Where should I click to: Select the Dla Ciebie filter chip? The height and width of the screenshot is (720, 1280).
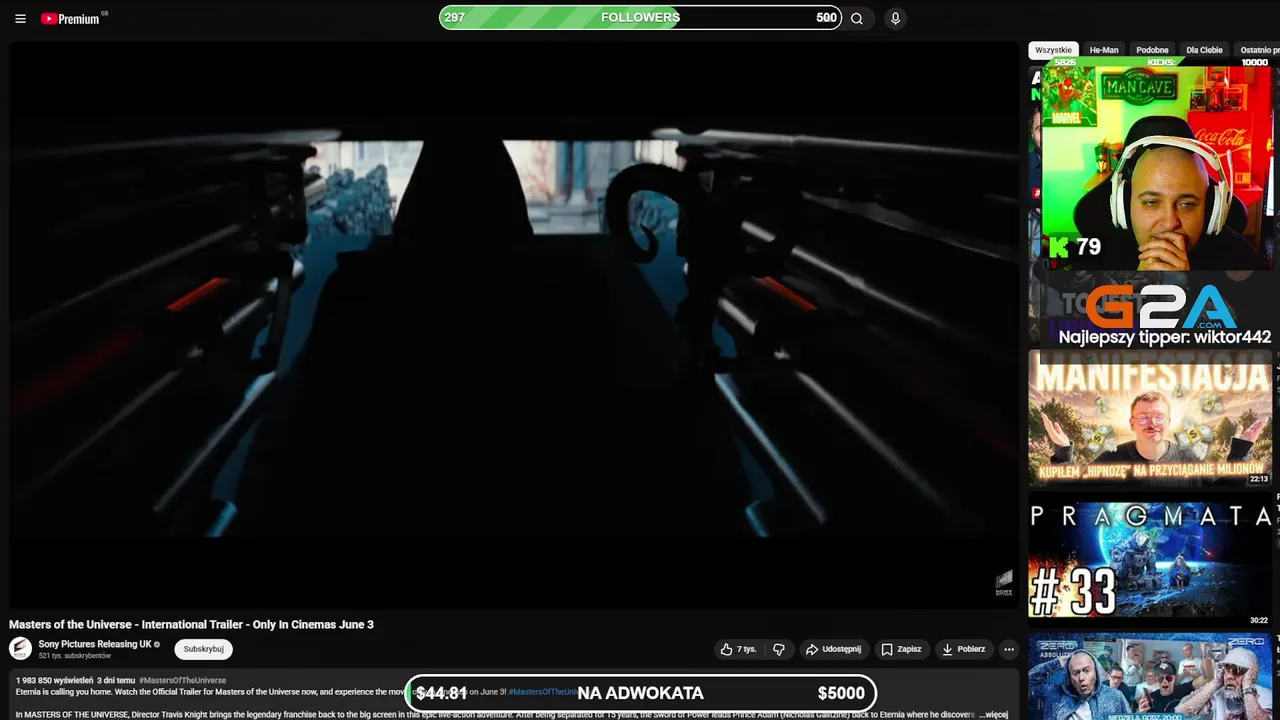point(1204,50)
